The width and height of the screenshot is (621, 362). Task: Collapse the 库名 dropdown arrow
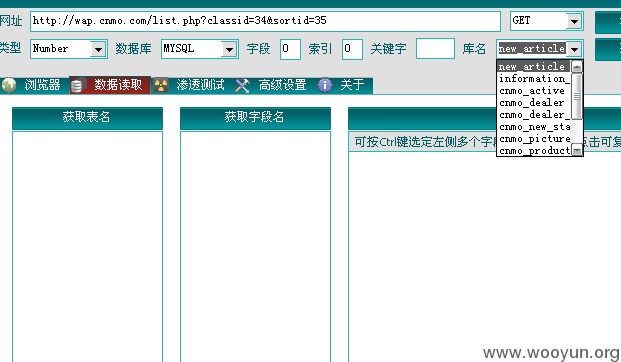(574, 50)
